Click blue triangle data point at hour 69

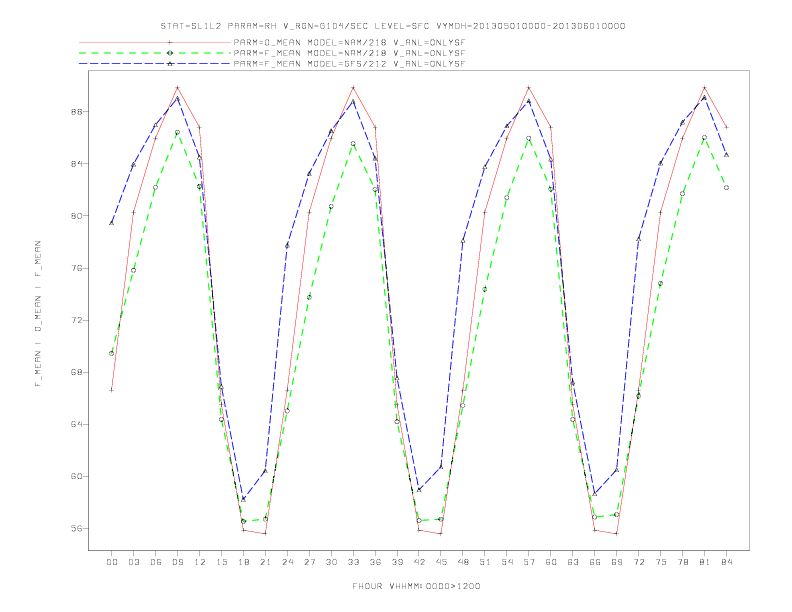pos(617,470)
